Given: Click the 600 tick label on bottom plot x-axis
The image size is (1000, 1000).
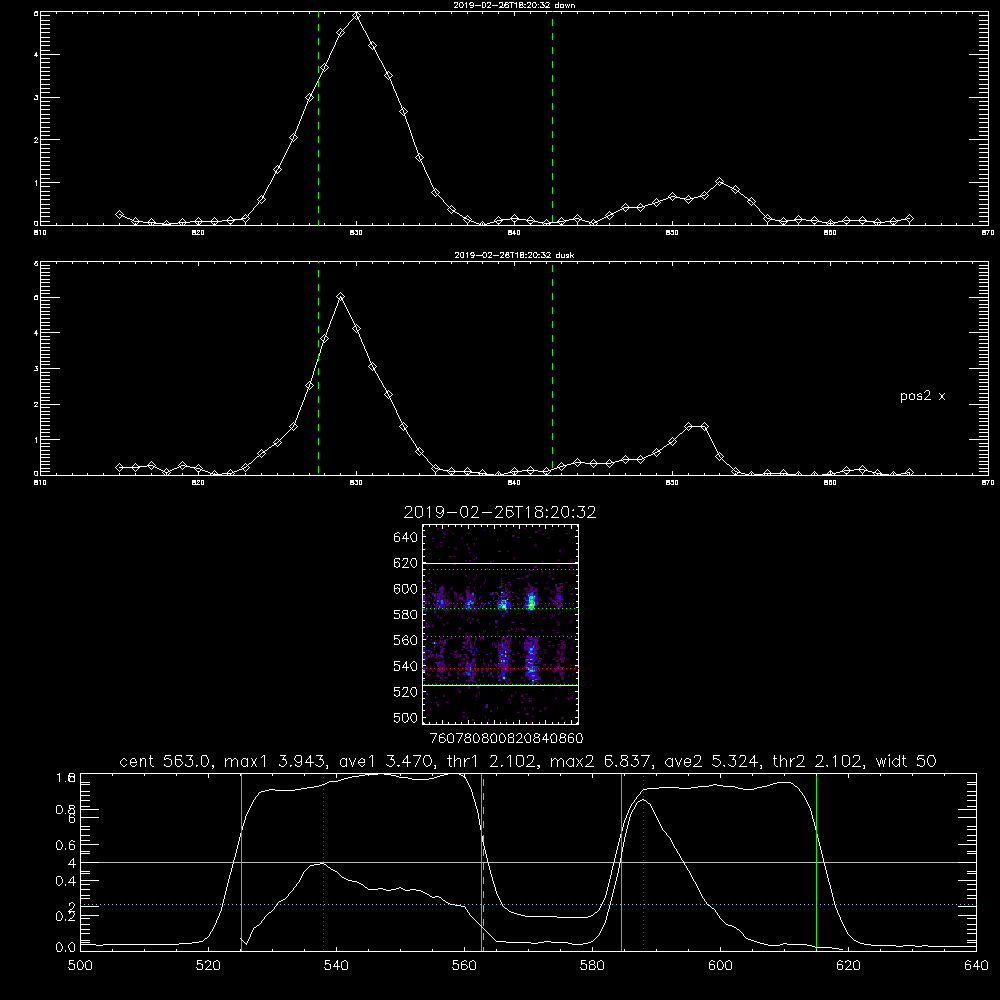Looking at the screenshot, I should point(721,966).
